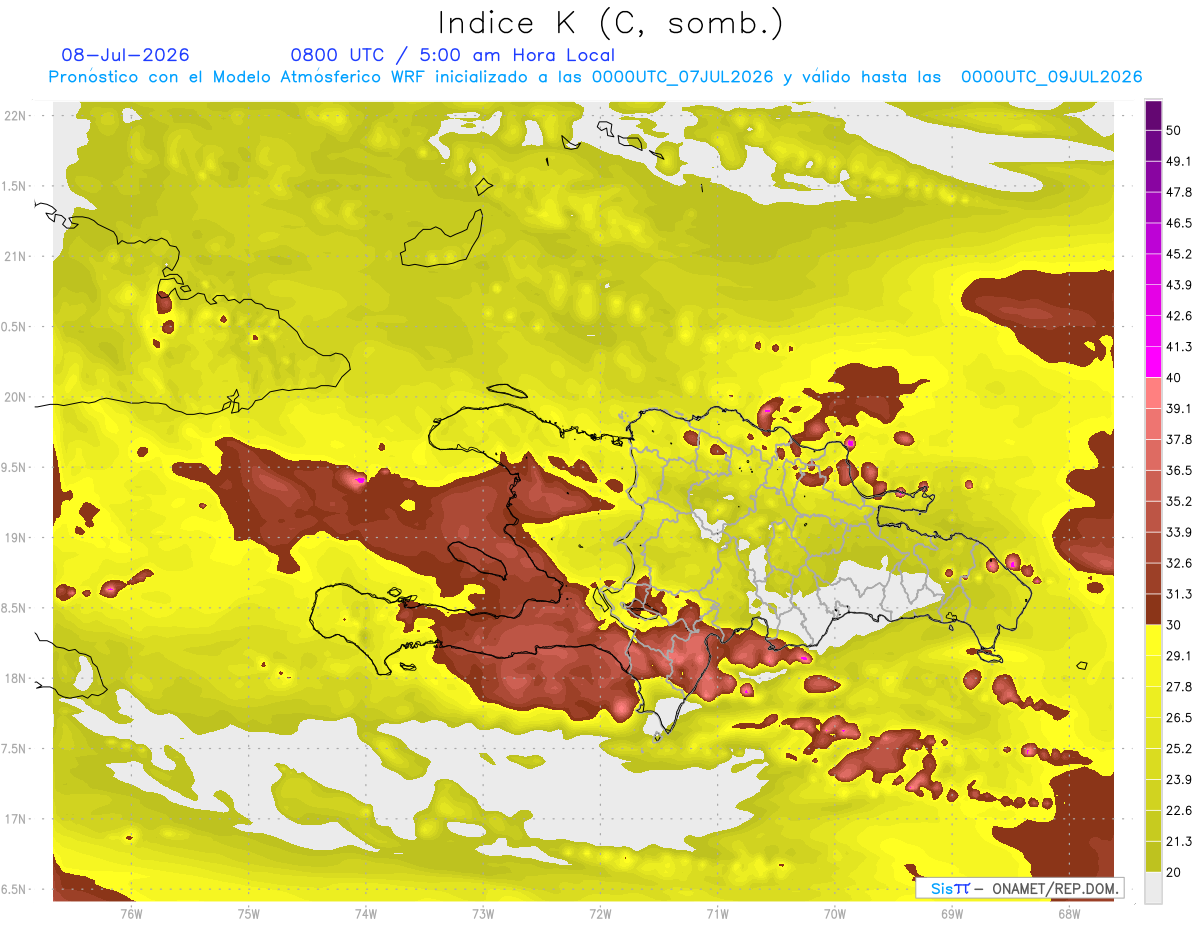Click the '31.3' value on the color scale
1200x927 pixels.
click(1179, 594)
